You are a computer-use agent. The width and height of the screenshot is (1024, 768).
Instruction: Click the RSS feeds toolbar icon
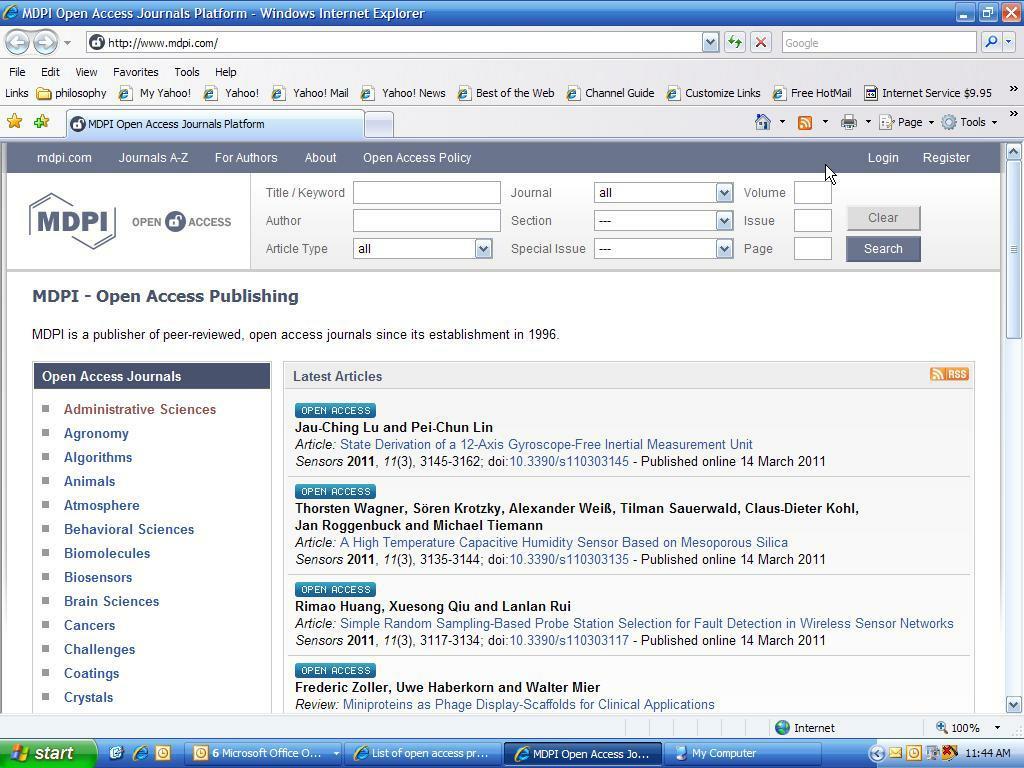pos(805,123)
